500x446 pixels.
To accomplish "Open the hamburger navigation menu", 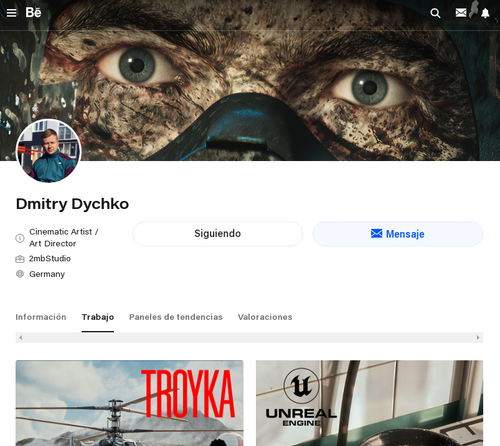I will (11, 13).
